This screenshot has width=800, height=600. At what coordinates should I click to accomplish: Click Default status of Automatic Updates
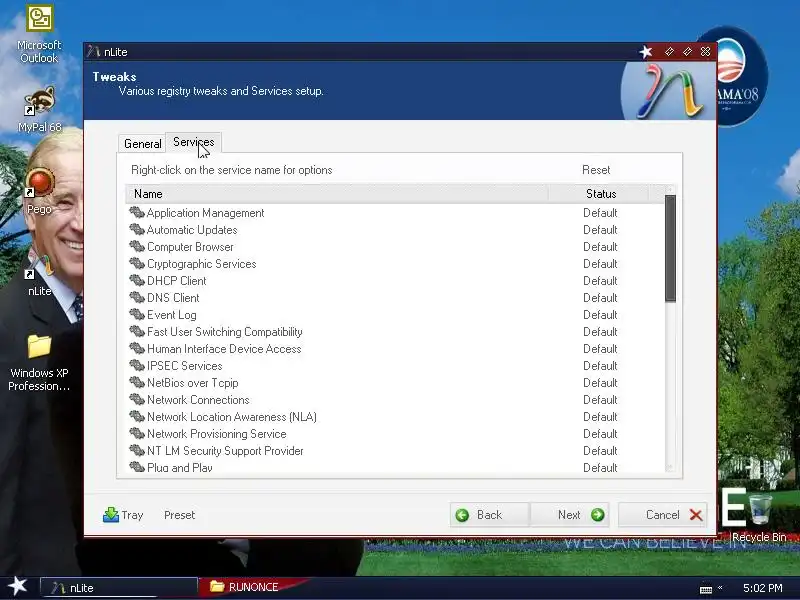point(600,230)
